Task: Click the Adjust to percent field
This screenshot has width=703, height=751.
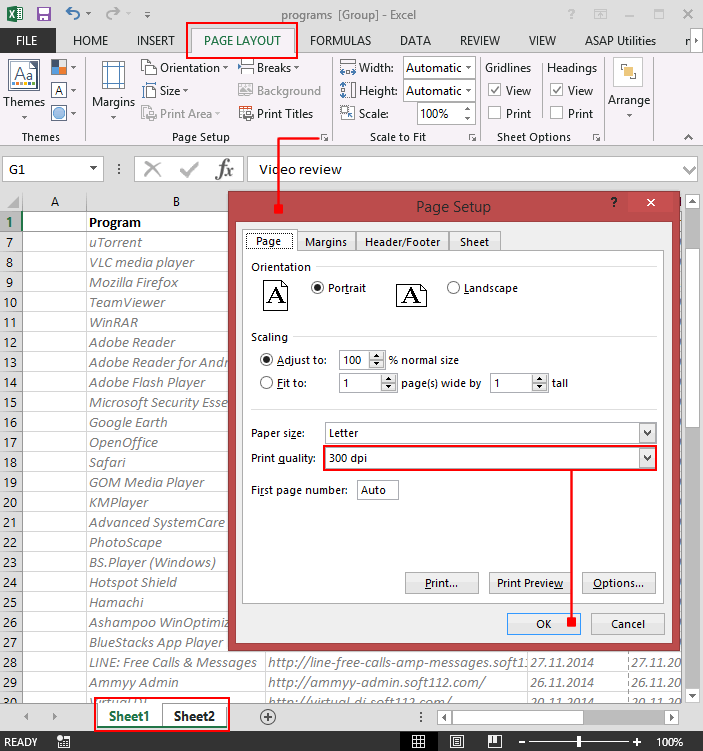Action: pos(355,360)
